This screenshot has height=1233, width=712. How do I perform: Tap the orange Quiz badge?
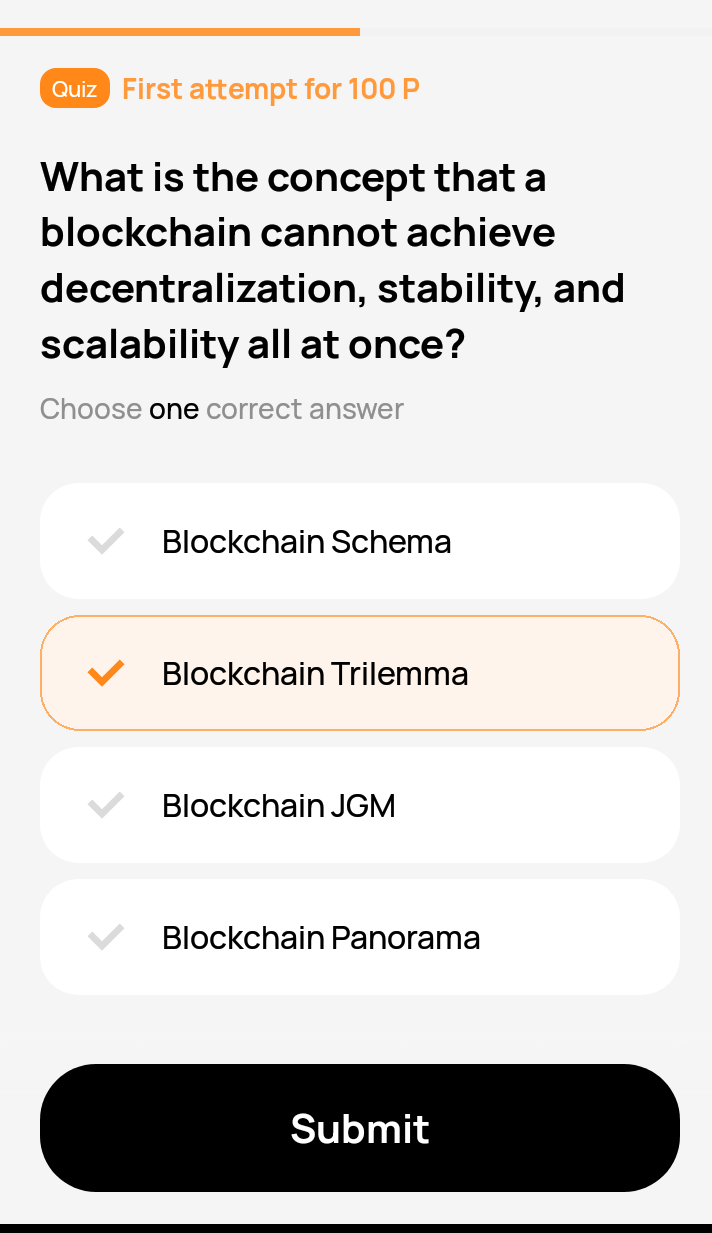(x=75, y=89)
